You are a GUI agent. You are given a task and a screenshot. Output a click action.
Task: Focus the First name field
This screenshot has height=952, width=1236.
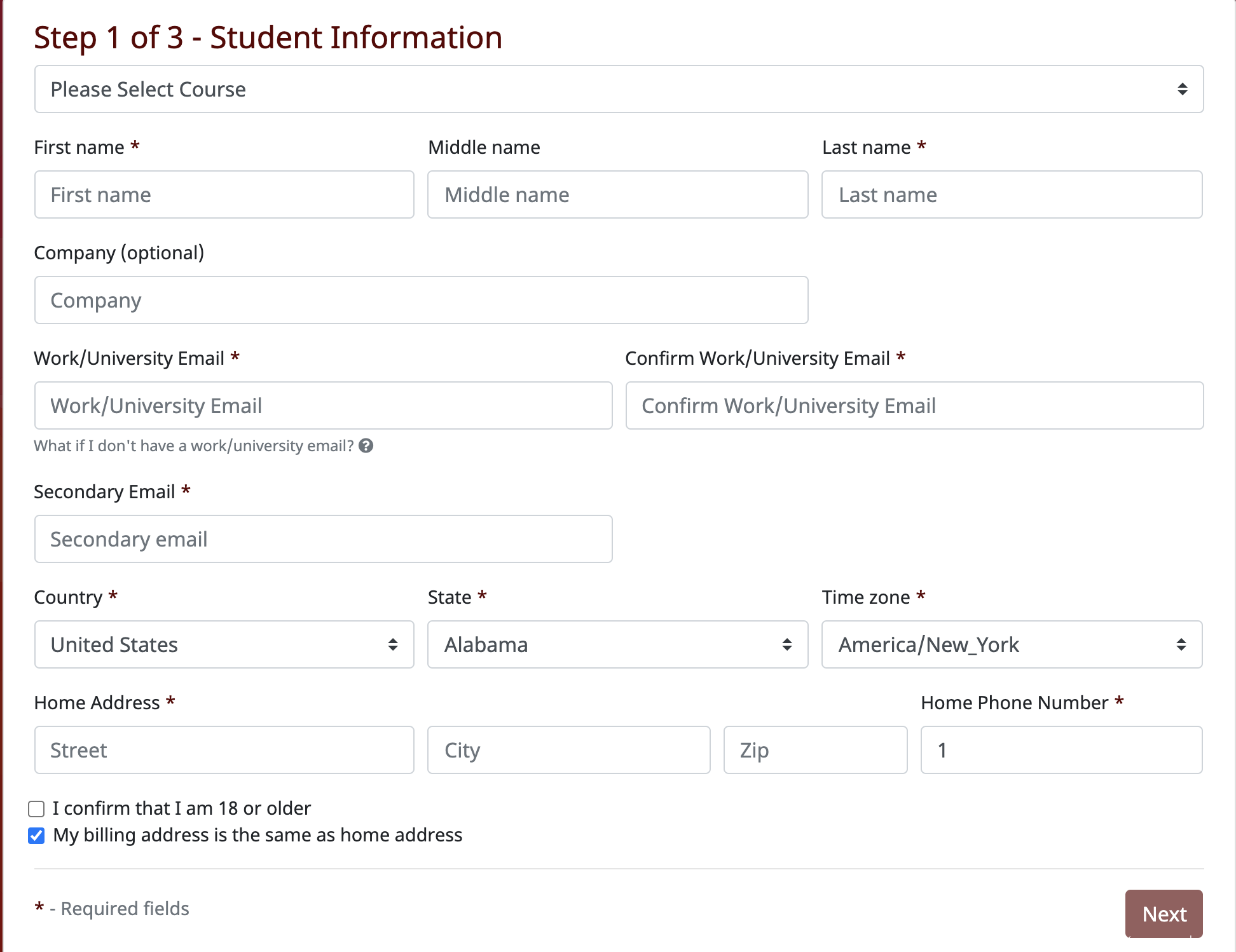pos(224,194)
